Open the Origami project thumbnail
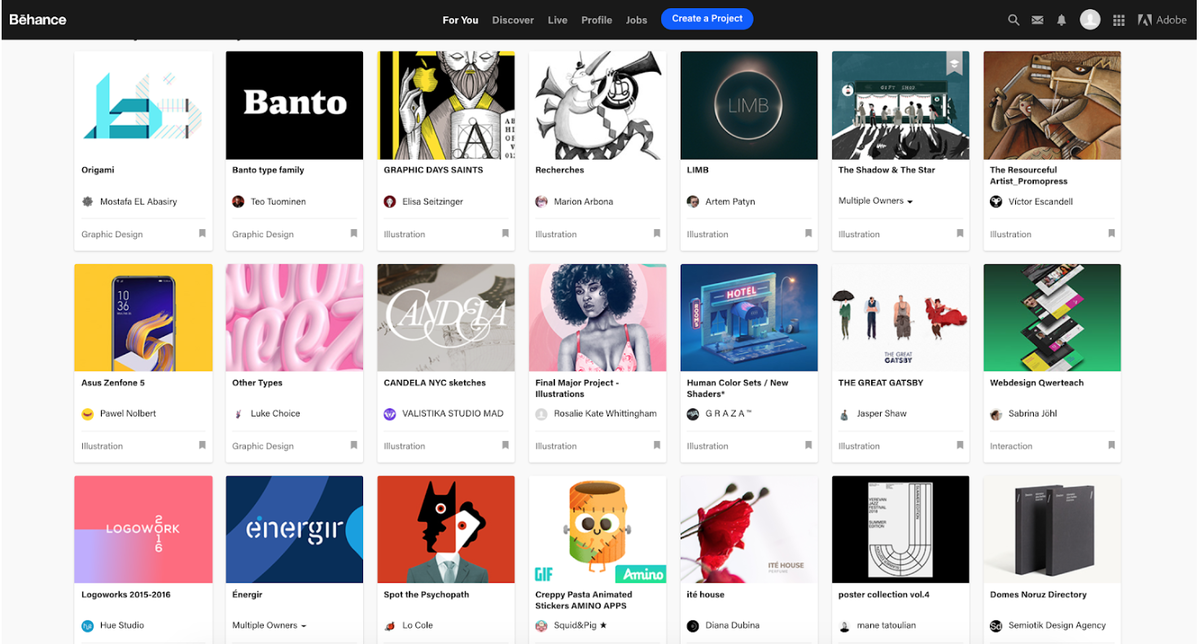This screenshot has width=1200, height=644. (143, 105)
